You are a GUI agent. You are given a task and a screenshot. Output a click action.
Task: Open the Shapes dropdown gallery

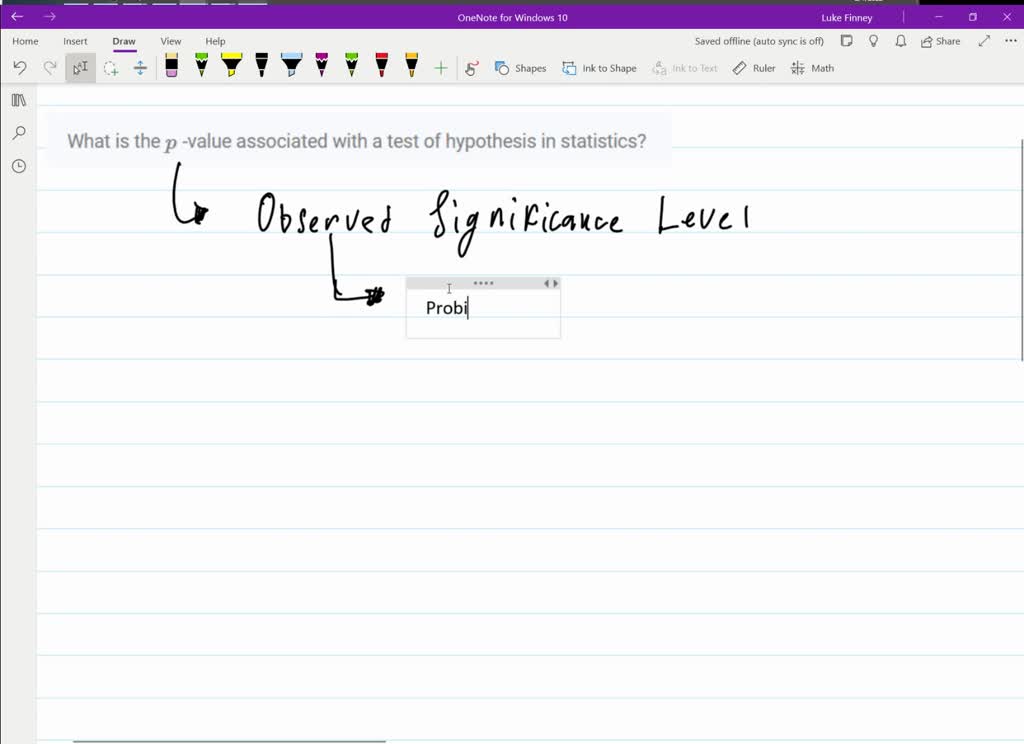click(520, 68)
